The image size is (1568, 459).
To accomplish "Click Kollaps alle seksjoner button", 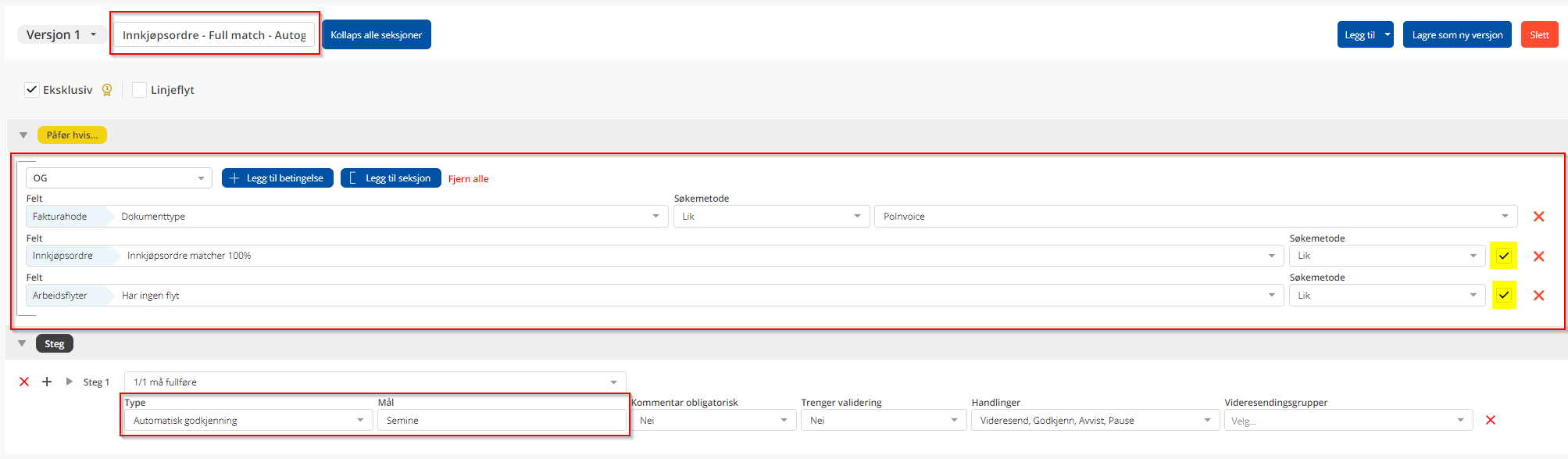I will coord(376,35).
